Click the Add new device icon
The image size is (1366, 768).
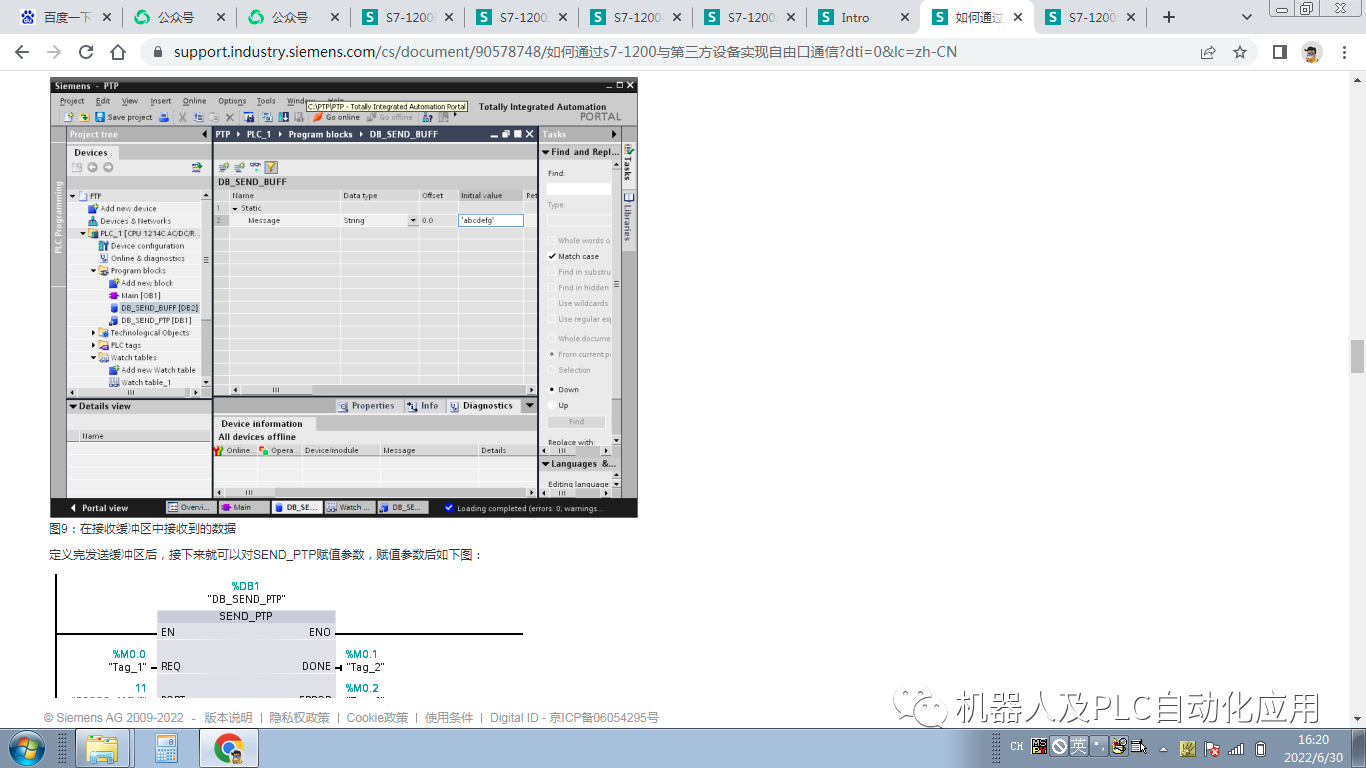pos(93,208)
